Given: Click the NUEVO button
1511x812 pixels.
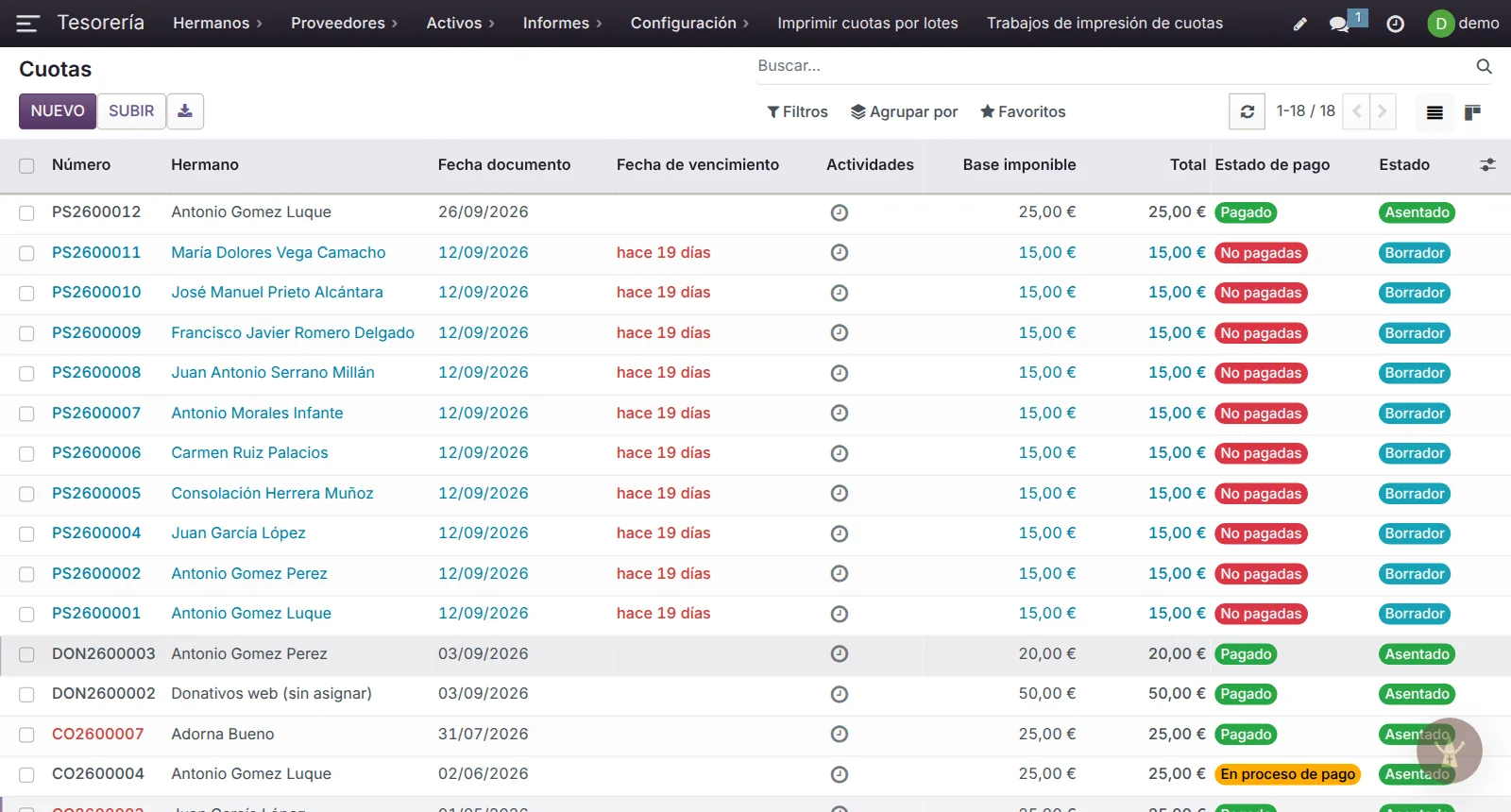Looking at the screenshot, I should coord(58,111).
